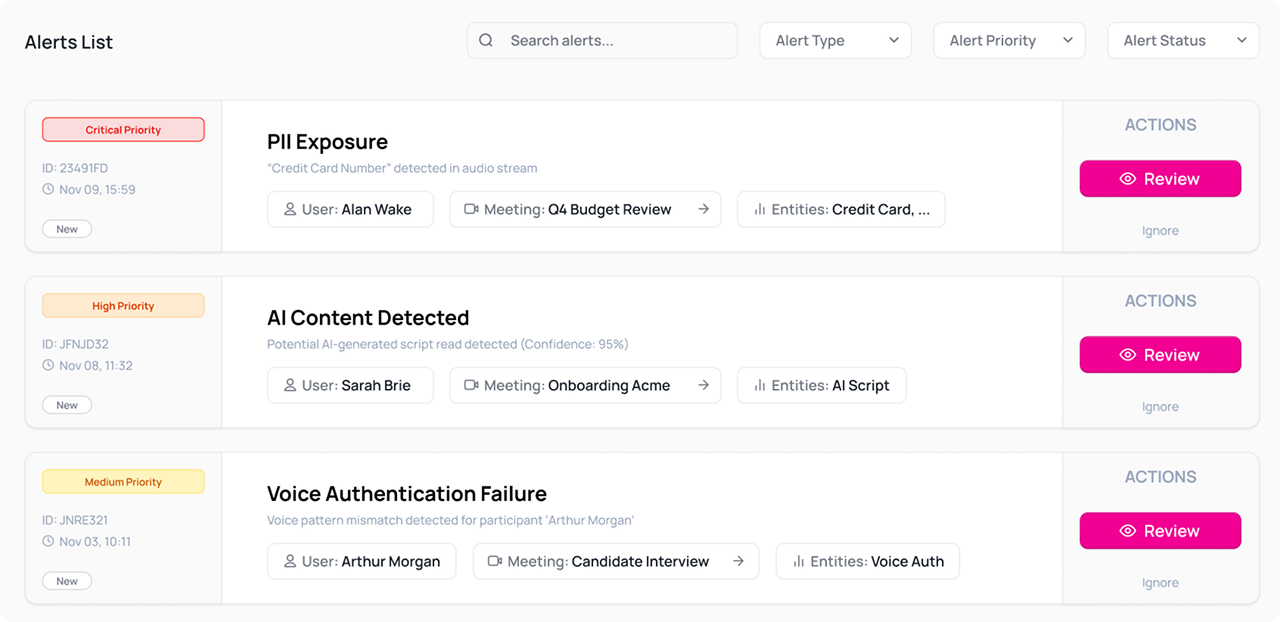1280x622 pixels.
Task: Click user icon in Alan Wake chip
Action: (290, 210)
